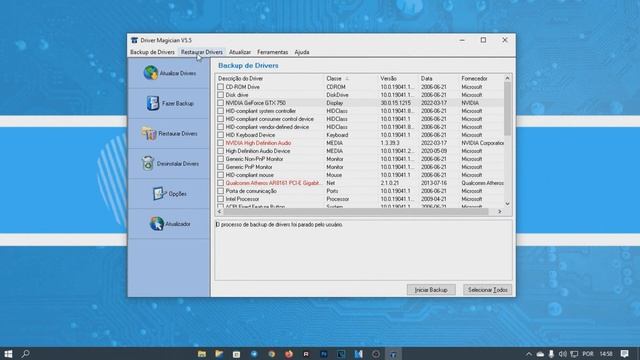Select the Porta de comunicação row
640x360 pixels.
point(360,191)
